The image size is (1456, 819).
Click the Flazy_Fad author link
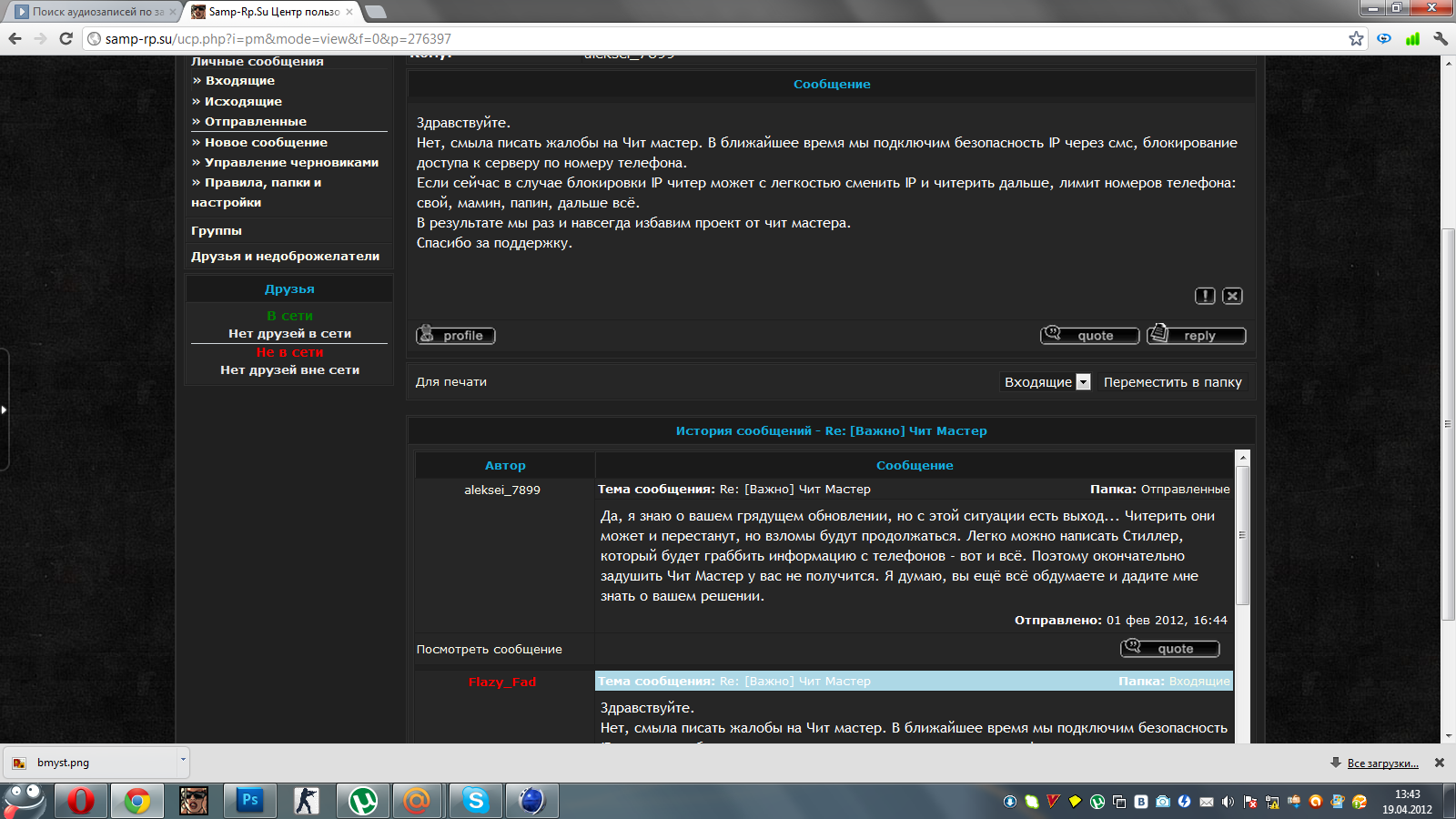coord(502,682)
